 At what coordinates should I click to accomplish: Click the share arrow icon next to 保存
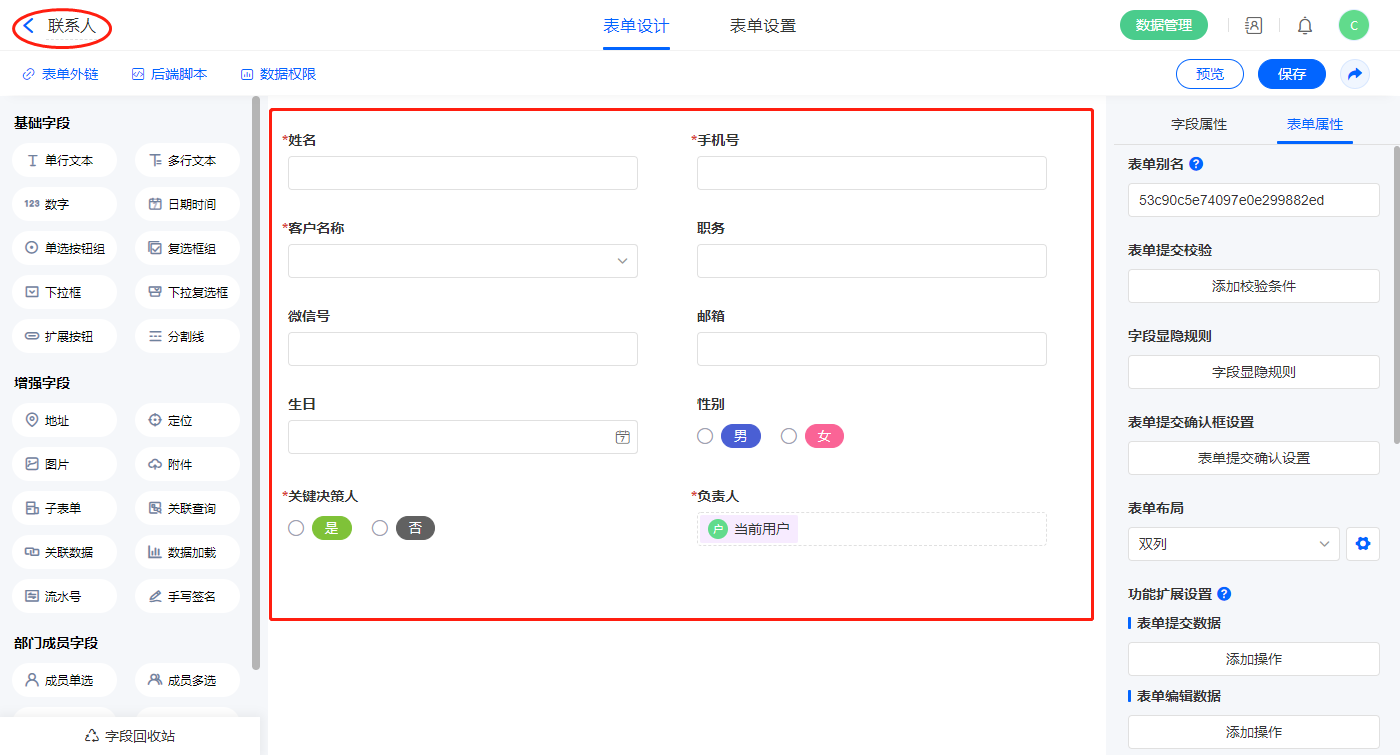(1355, 74)
